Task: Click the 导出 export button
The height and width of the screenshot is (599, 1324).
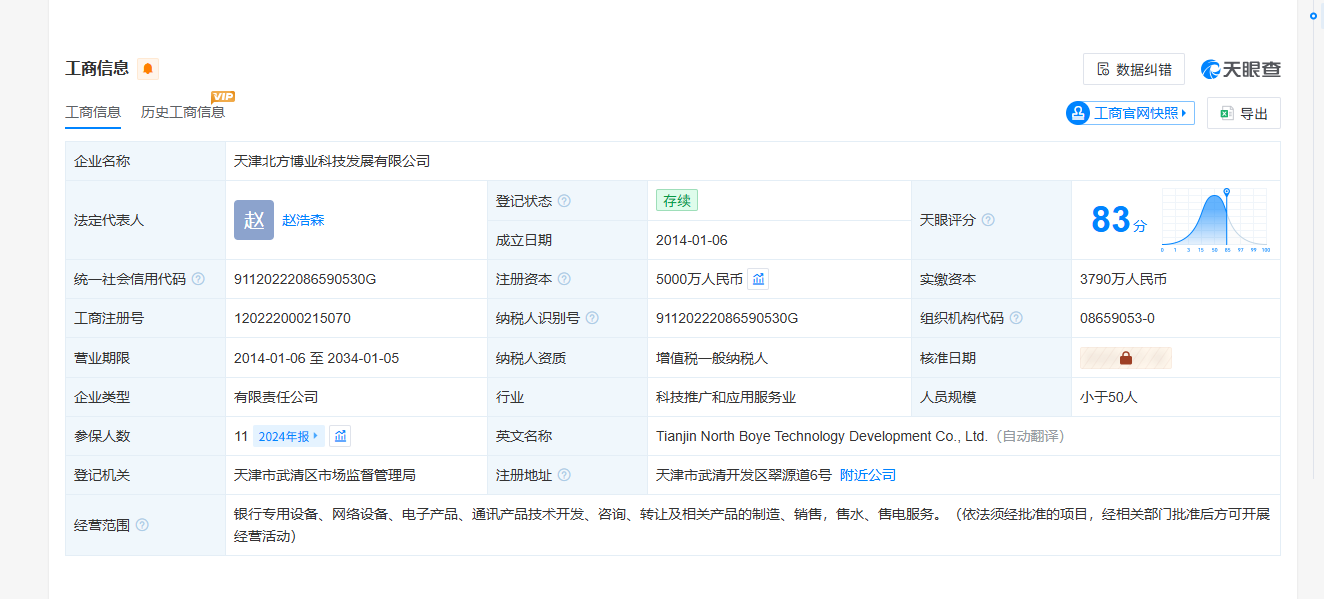Action: (x=1243, y=113)
